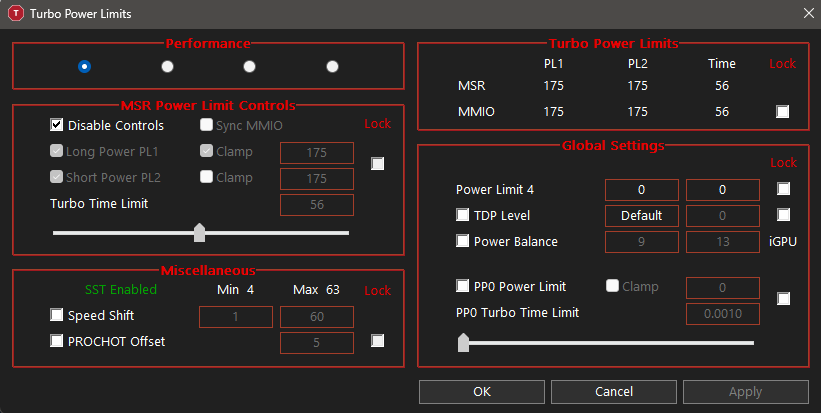The image size is (821, 413).
Task: Click the Long Power PL1 value field
Action: pyautogui.click(x=317, y=153)
